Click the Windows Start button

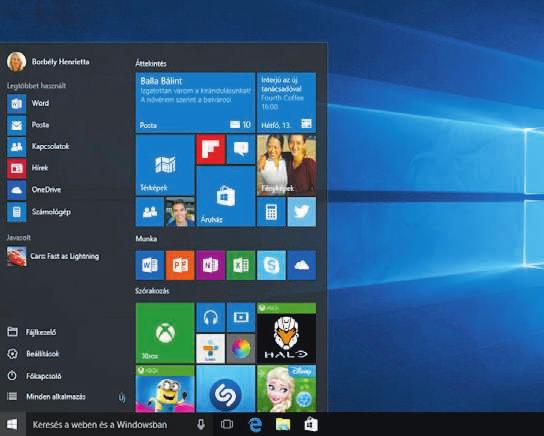click(x=12, y=424)
